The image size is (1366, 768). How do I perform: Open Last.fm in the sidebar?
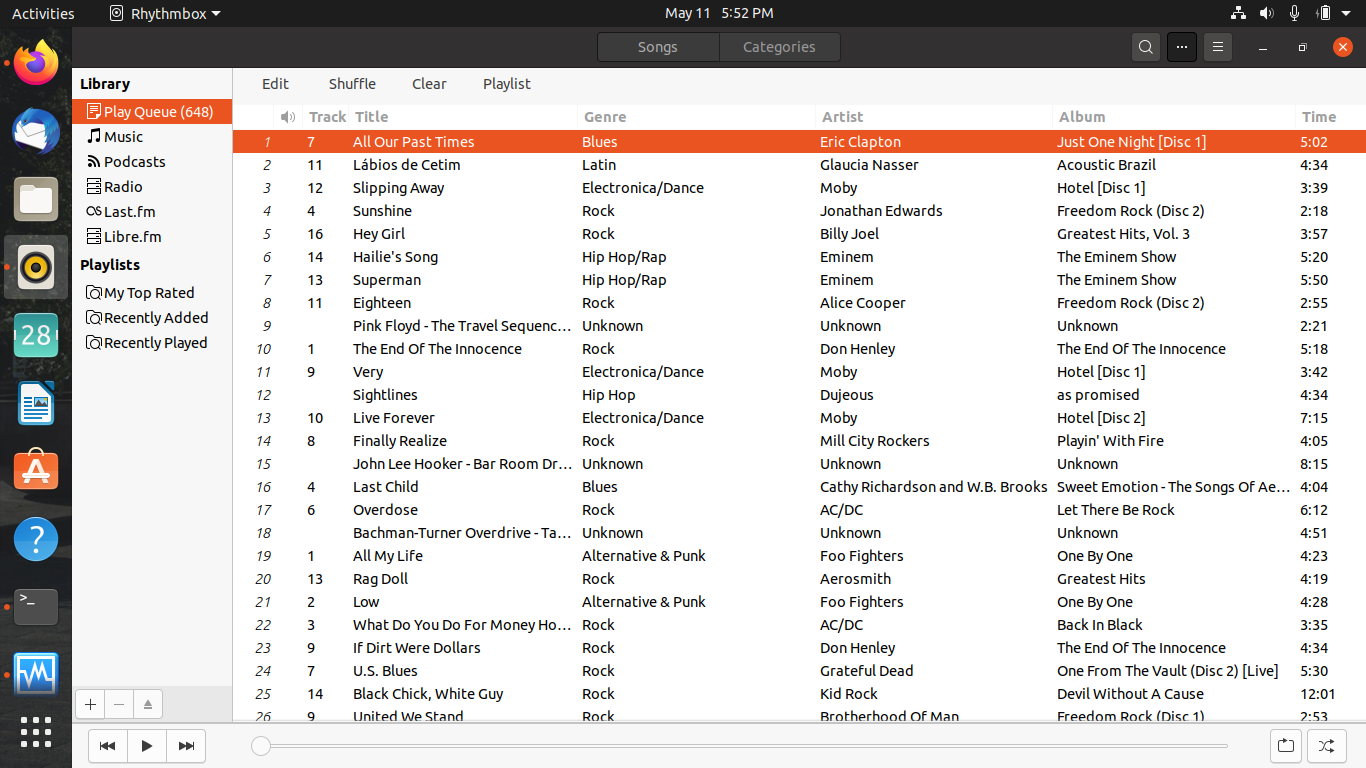152,212
